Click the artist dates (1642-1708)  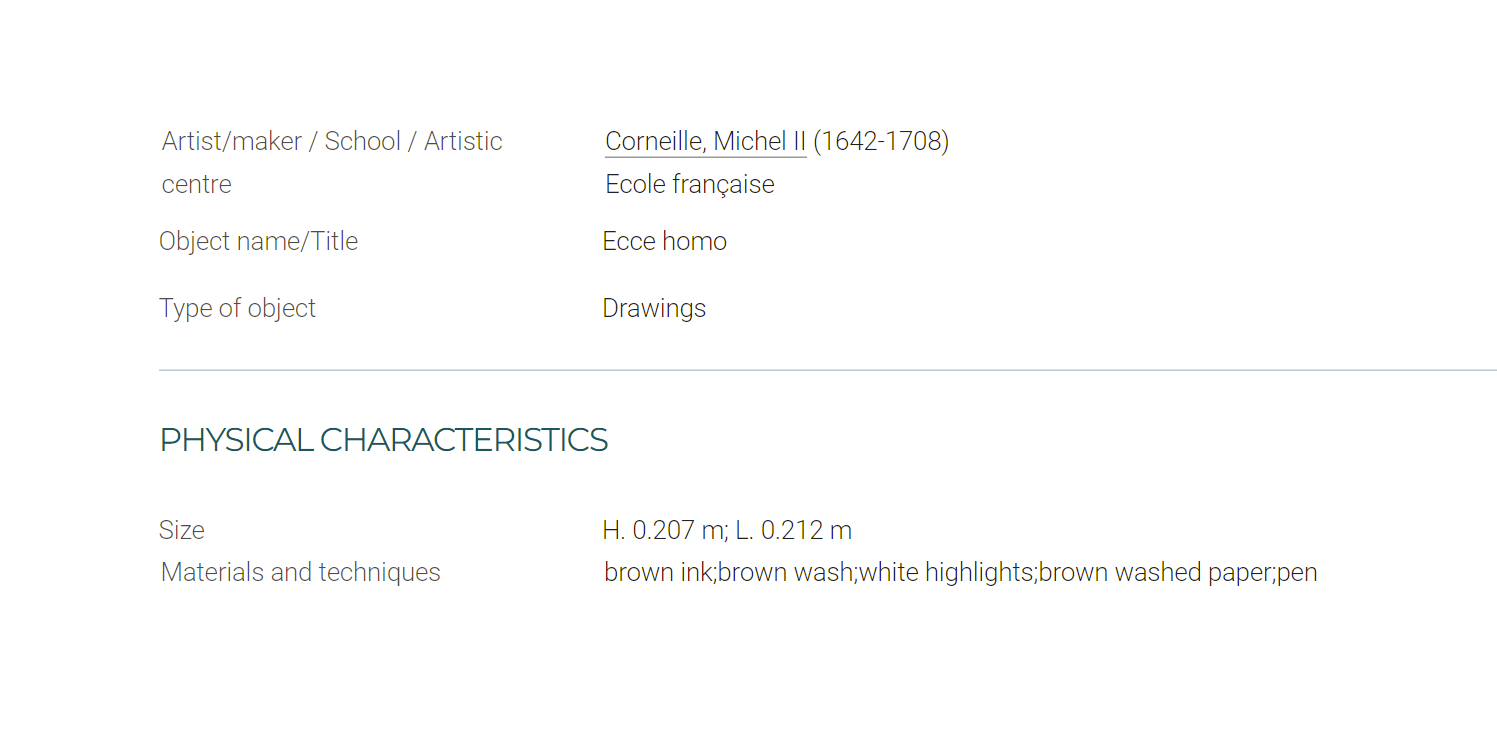881,142
